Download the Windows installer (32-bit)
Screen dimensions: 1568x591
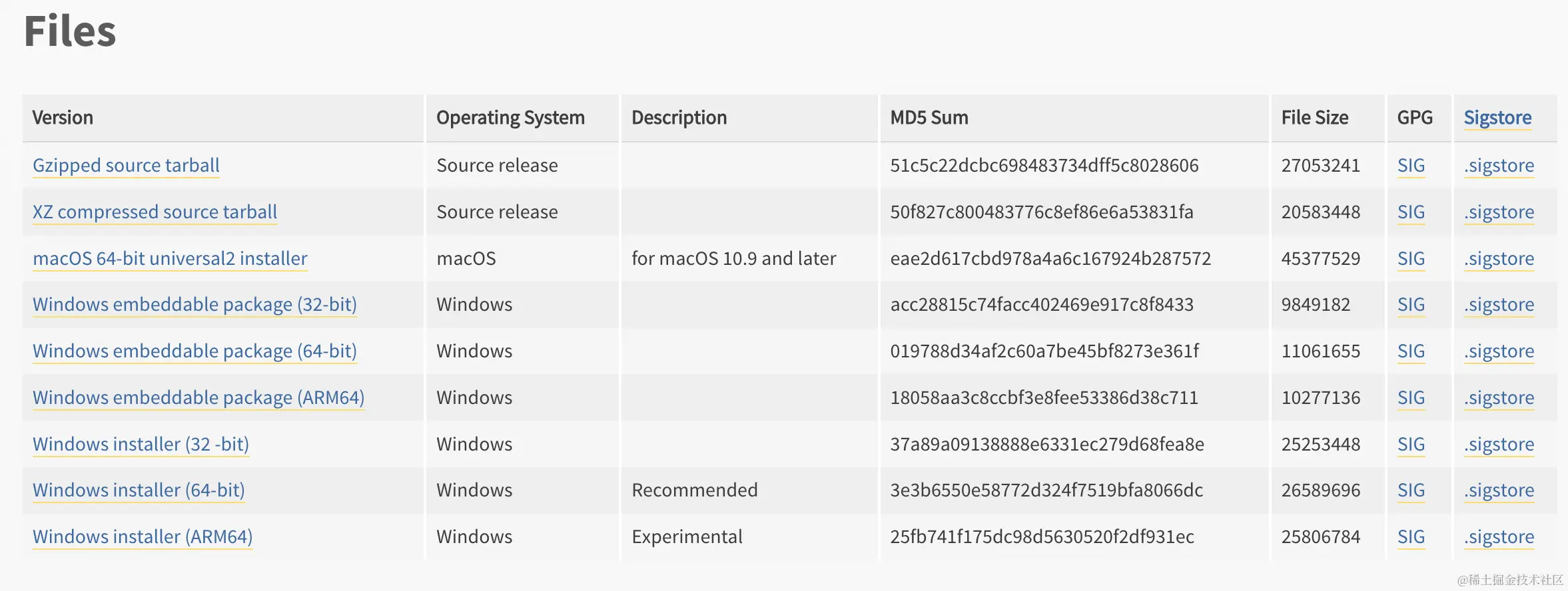[141, 444]
